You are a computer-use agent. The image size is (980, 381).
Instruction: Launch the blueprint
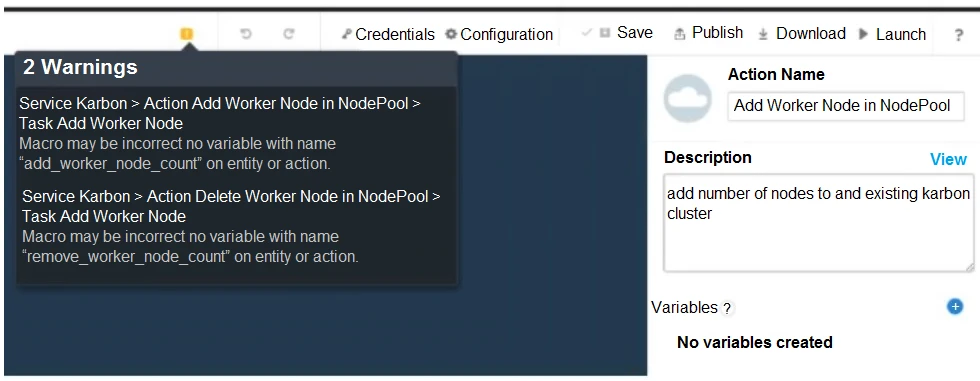pos(892,34)
